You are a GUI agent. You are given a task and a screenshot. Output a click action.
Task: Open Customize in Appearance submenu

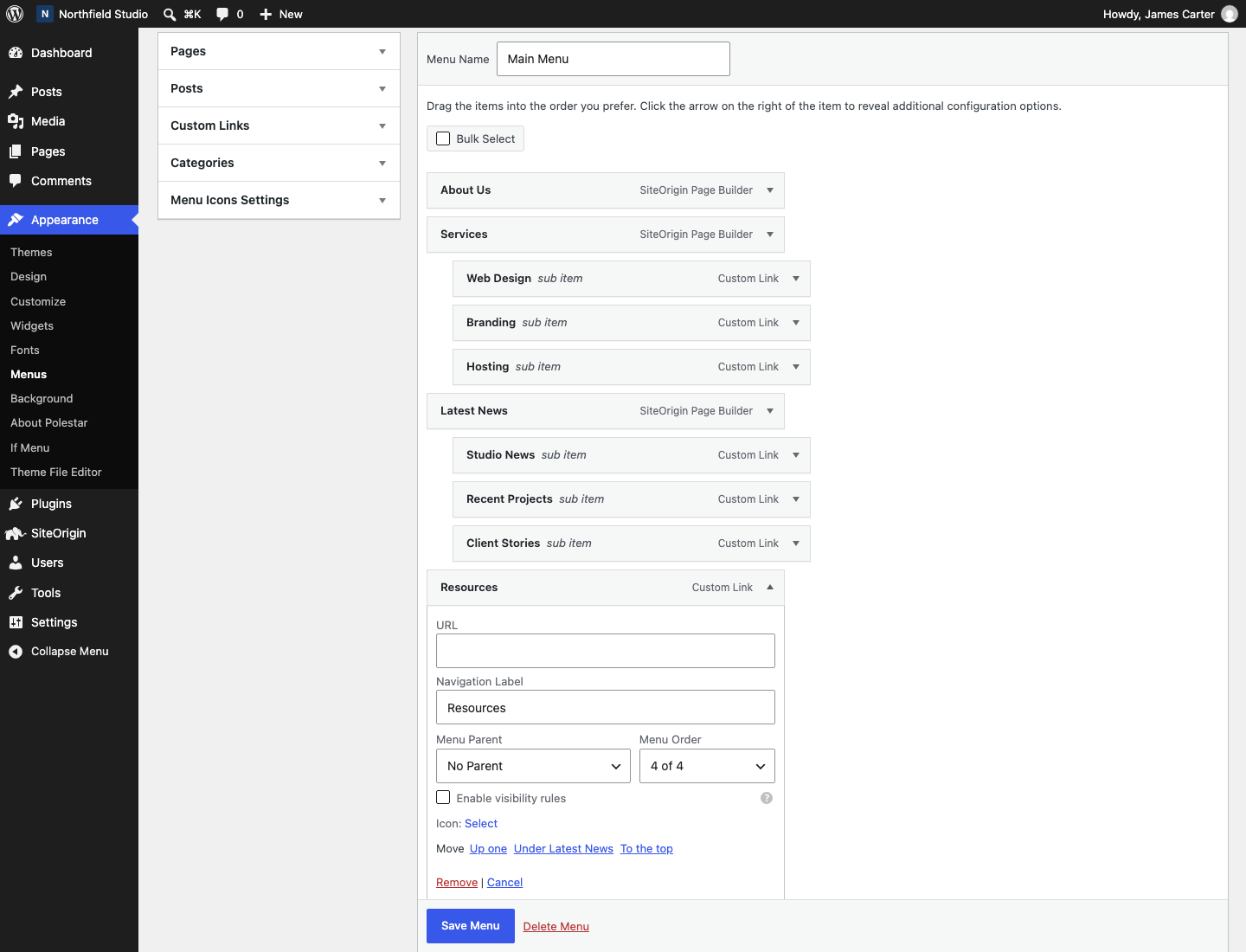(x=38, y=301)
